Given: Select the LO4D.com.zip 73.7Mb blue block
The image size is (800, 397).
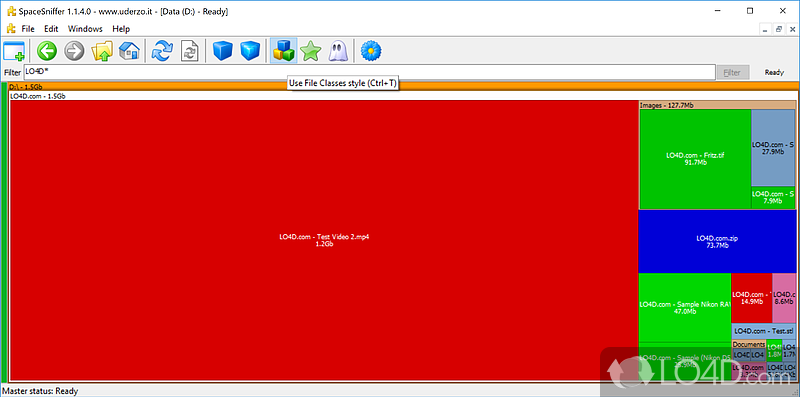Looking at the screenshot, I should 717,241.
